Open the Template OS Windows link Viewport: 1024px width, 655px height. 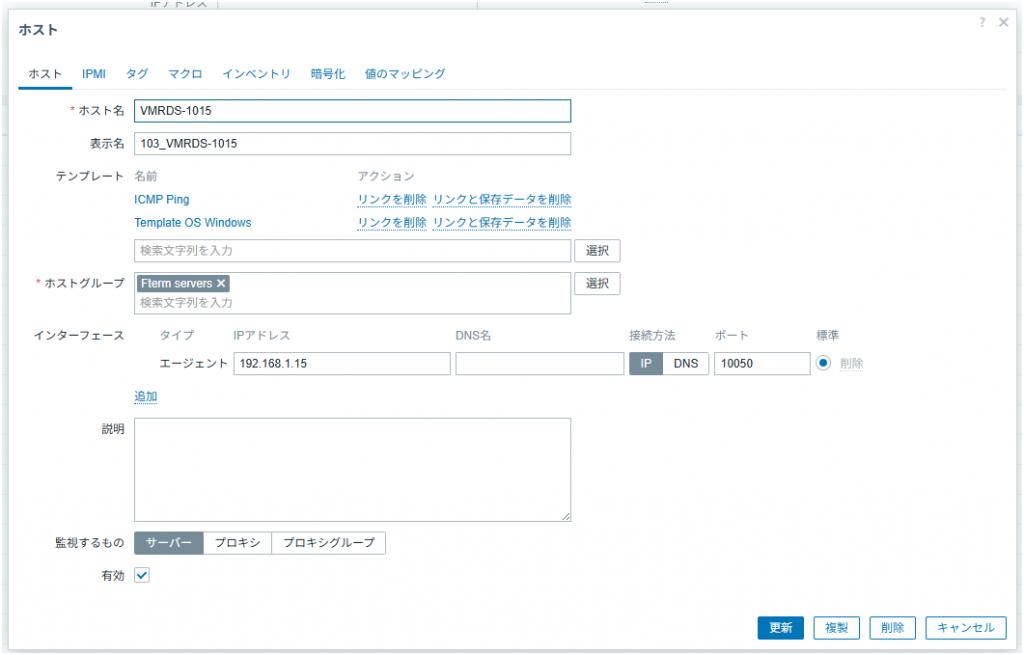point(193,222)
